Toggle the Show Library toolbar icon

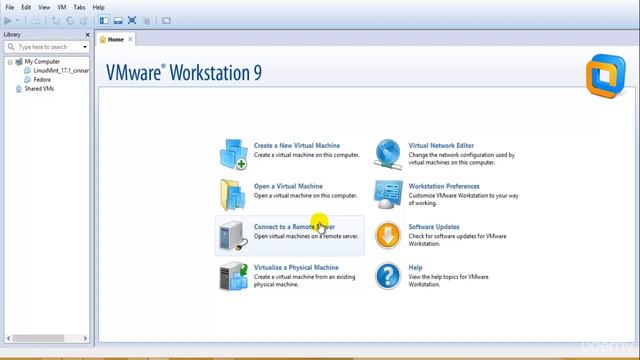point(104,20)
